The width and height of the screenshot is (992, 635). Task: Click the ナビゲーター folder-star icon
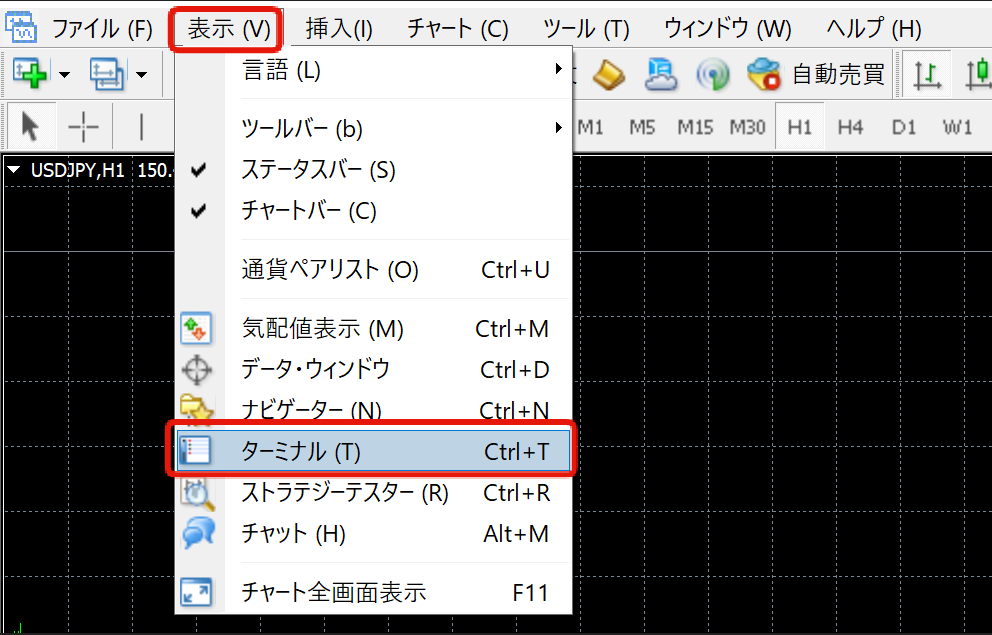click(197, 408)
